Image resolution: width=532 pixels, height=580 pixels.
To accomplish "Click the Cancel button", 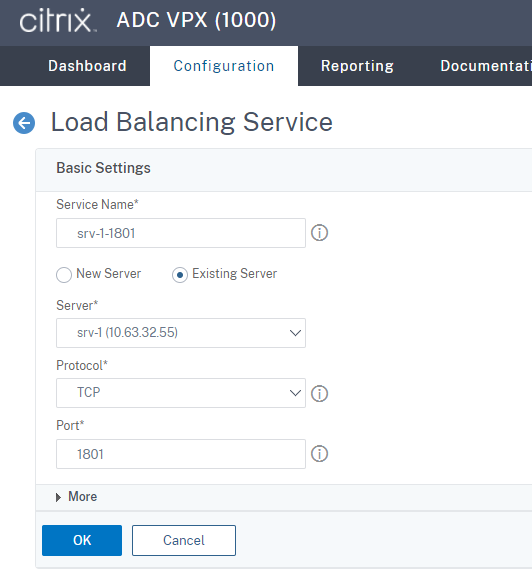I will [x=183, y=540].
